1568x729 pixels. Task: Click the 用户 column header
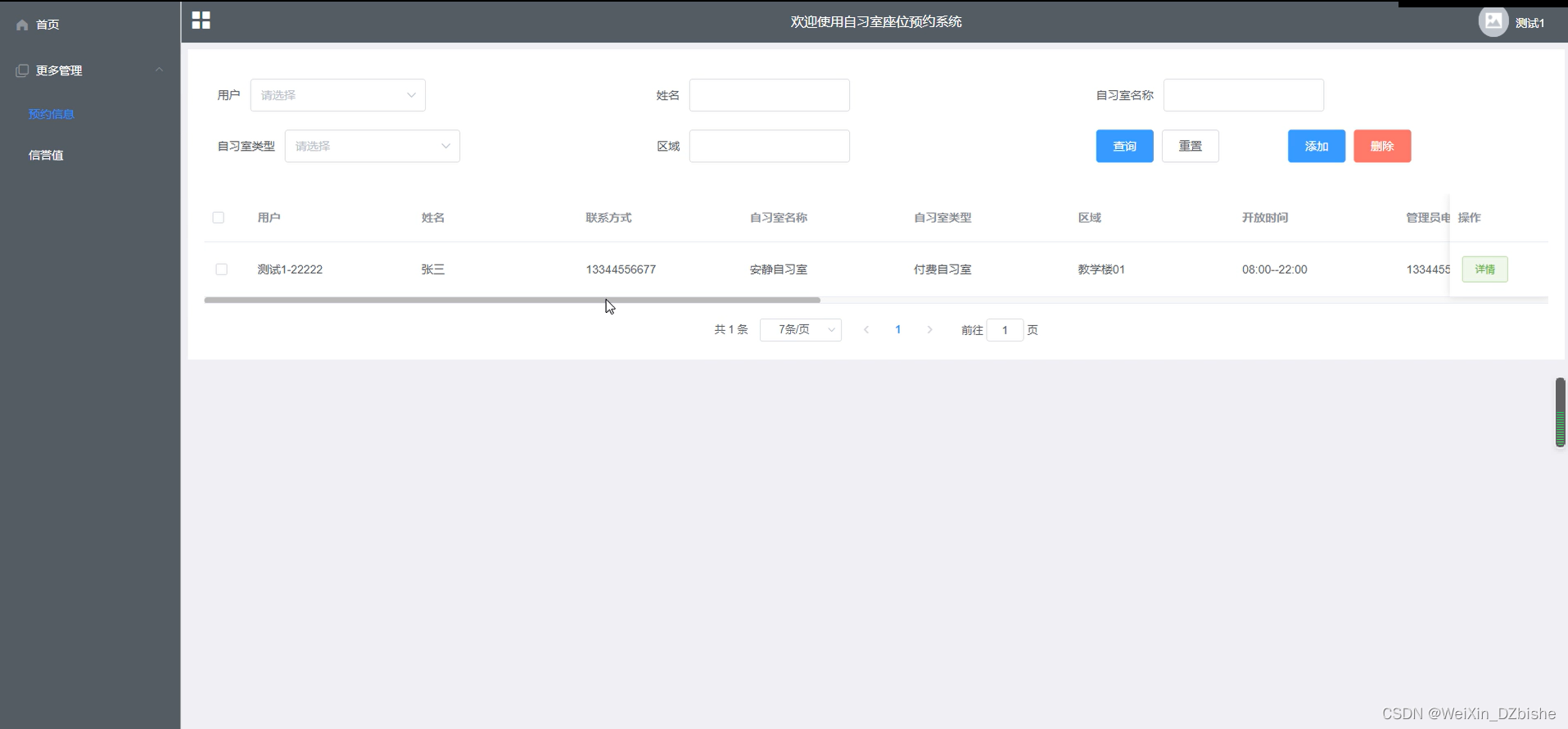[269, 218]
